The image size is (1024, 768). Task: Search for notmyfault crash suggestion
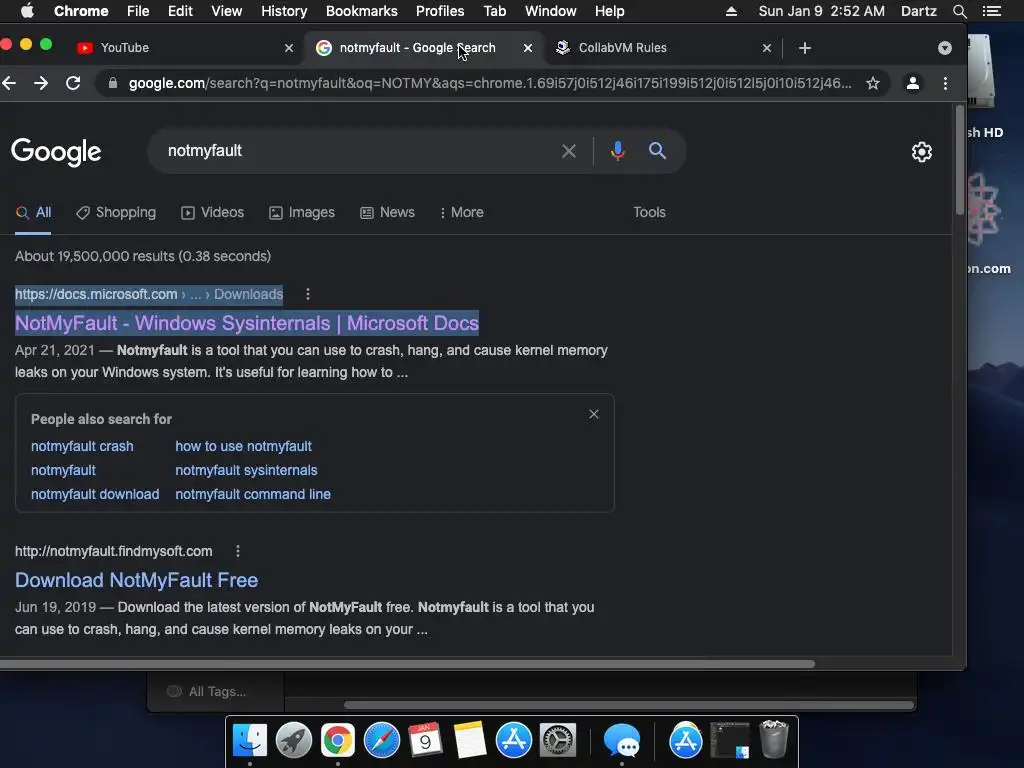pos(82,446)
